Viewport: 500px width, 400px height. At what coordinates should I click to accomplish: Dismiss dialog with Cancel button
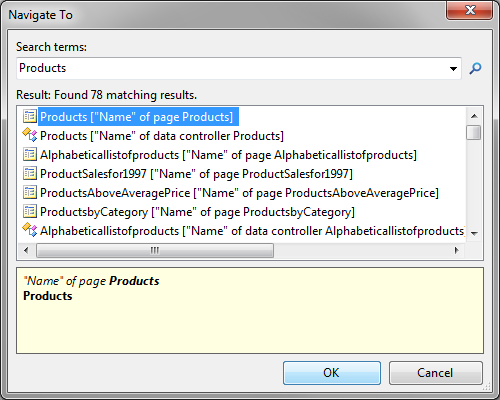click(435, 373)
